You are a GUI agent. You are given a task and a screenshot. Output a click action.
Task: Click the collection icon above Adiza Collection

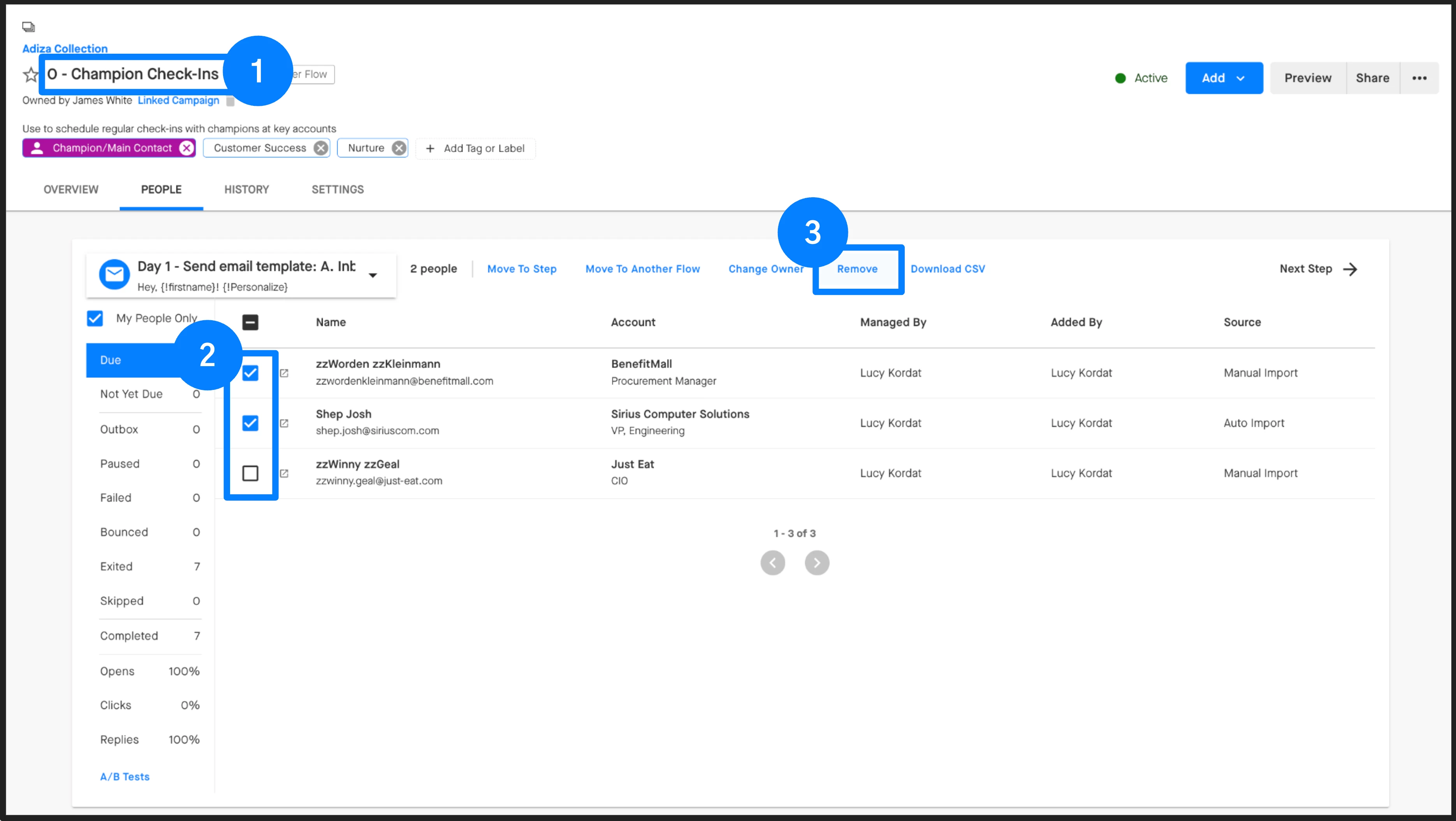(x=28, y=26)
